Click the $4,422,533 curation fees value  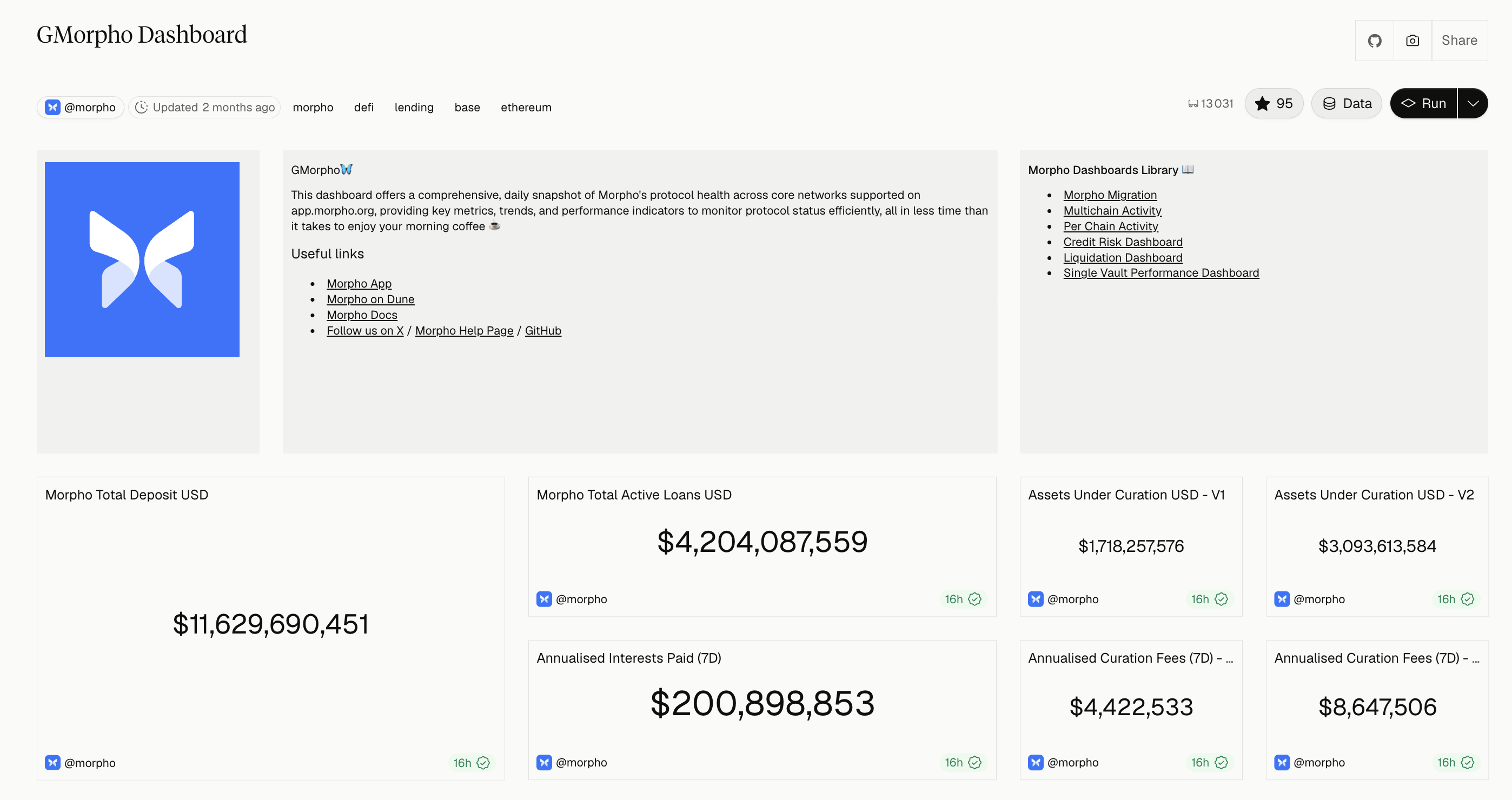(1131, 708)
